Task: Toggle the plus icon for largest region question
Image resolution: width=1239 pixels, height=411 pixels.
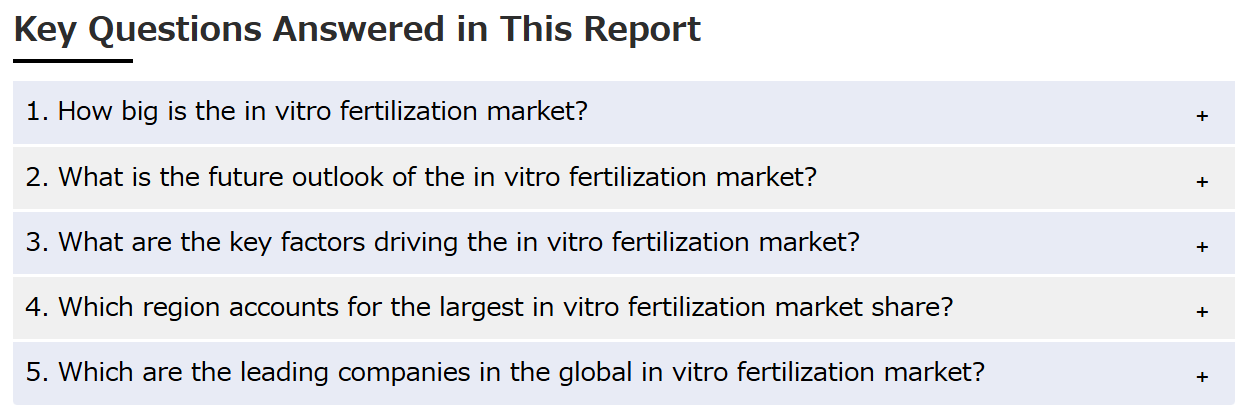Action: 1202,311
